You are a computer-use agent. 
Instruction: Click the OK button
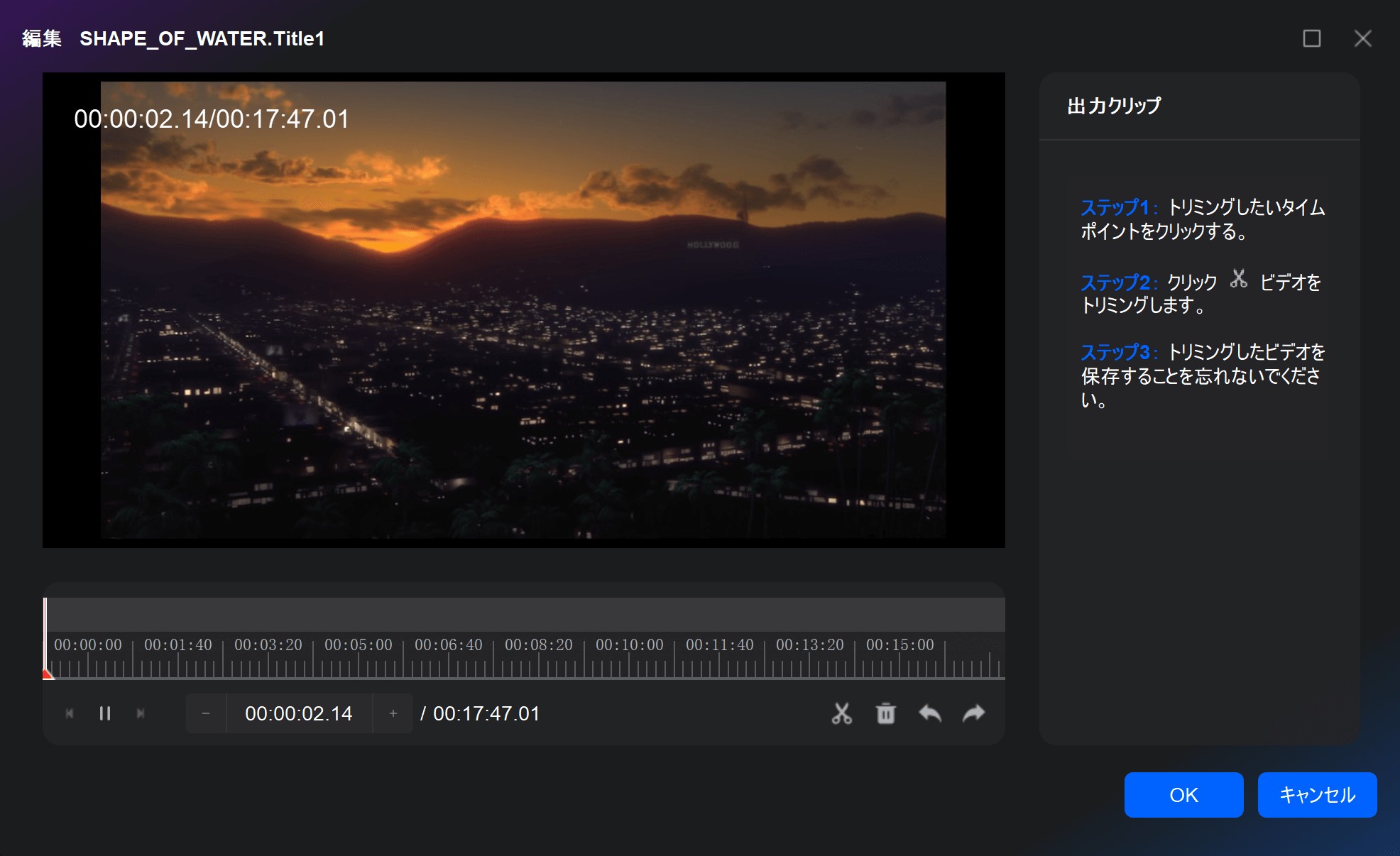(x=1183, y=795)
